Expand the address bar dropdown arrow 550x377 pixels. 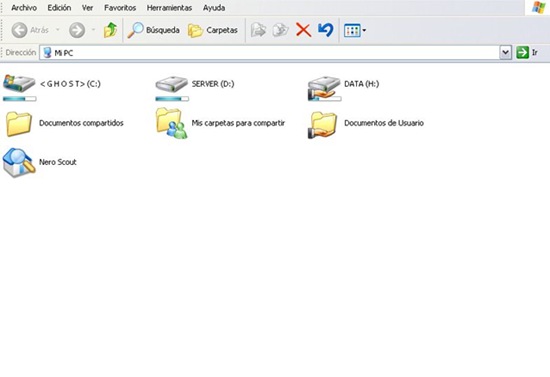click(505, 53)
